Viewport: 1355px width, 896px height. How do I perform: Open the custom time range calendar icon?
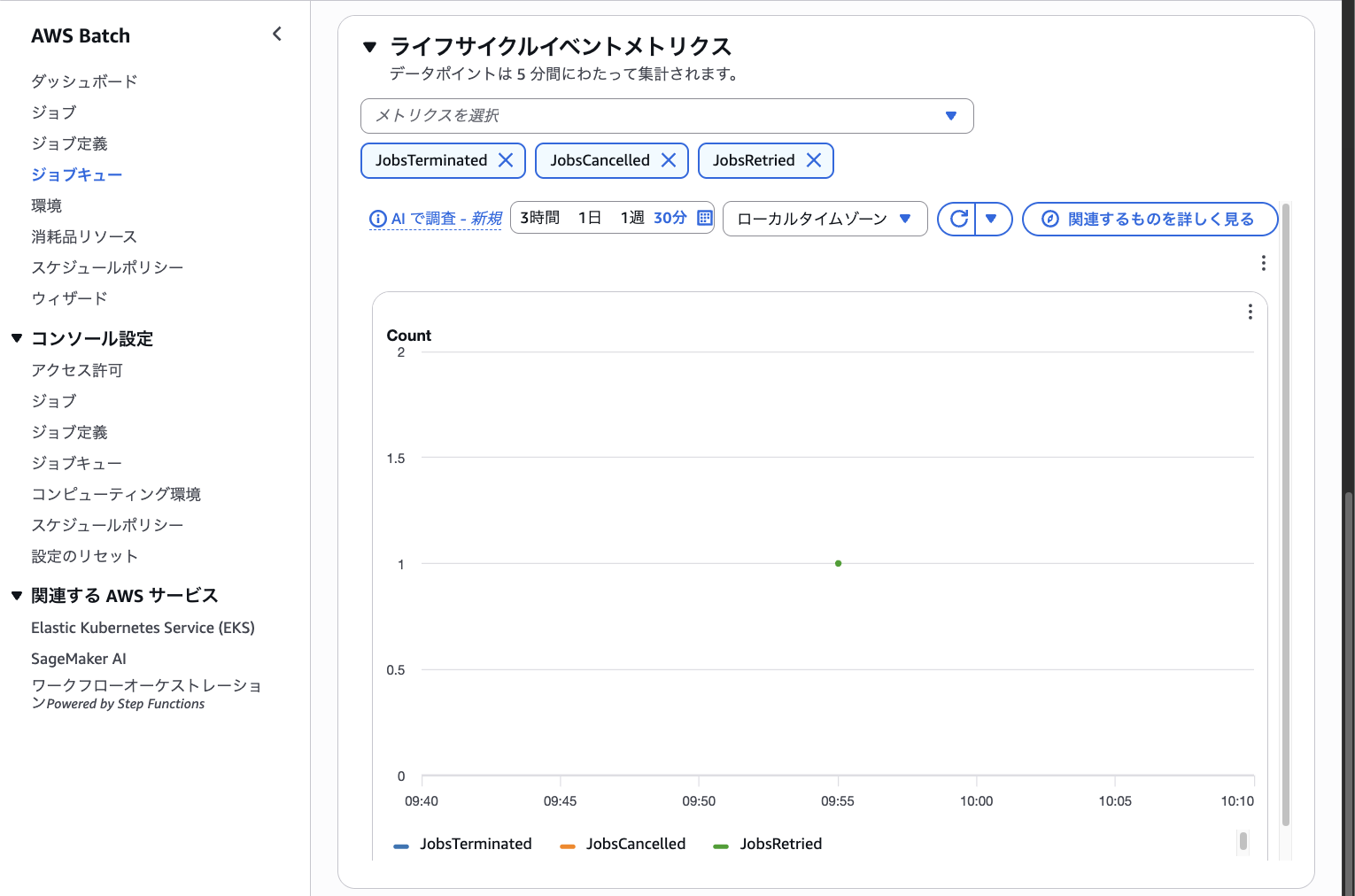pos(705,218)
